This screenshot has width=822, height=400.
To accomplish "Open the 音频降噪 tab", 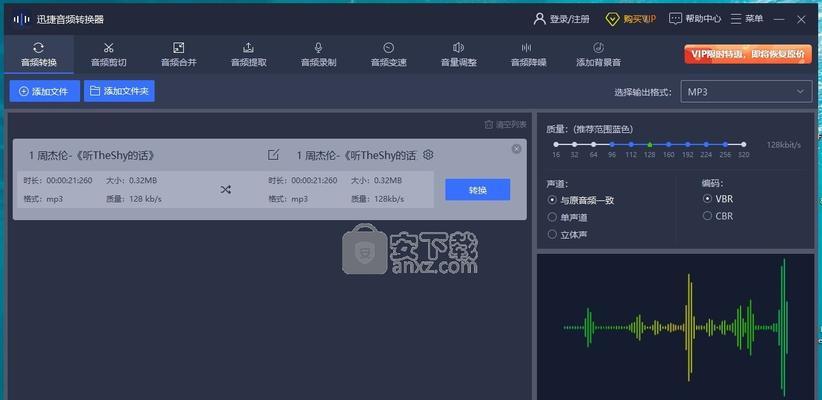I will tap(528, 55).
